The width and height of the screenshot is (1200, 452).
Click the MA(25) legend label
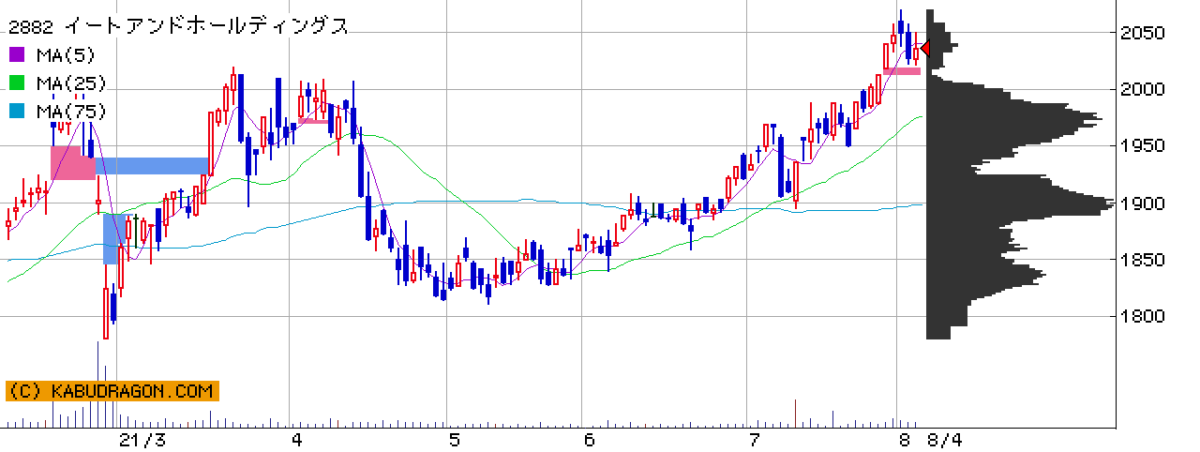click(x=70, y=83)
